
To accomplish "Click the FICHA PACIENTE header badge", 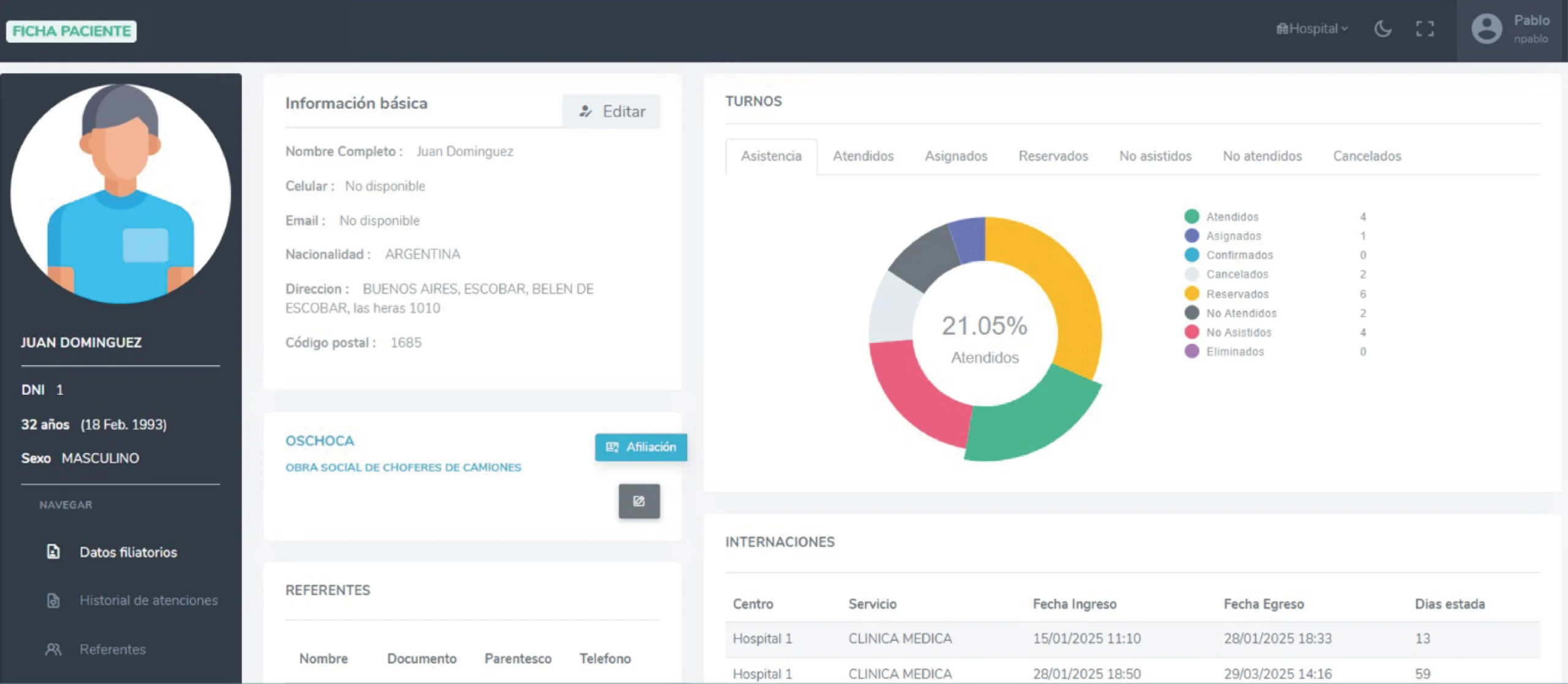I will coord(71,31).
